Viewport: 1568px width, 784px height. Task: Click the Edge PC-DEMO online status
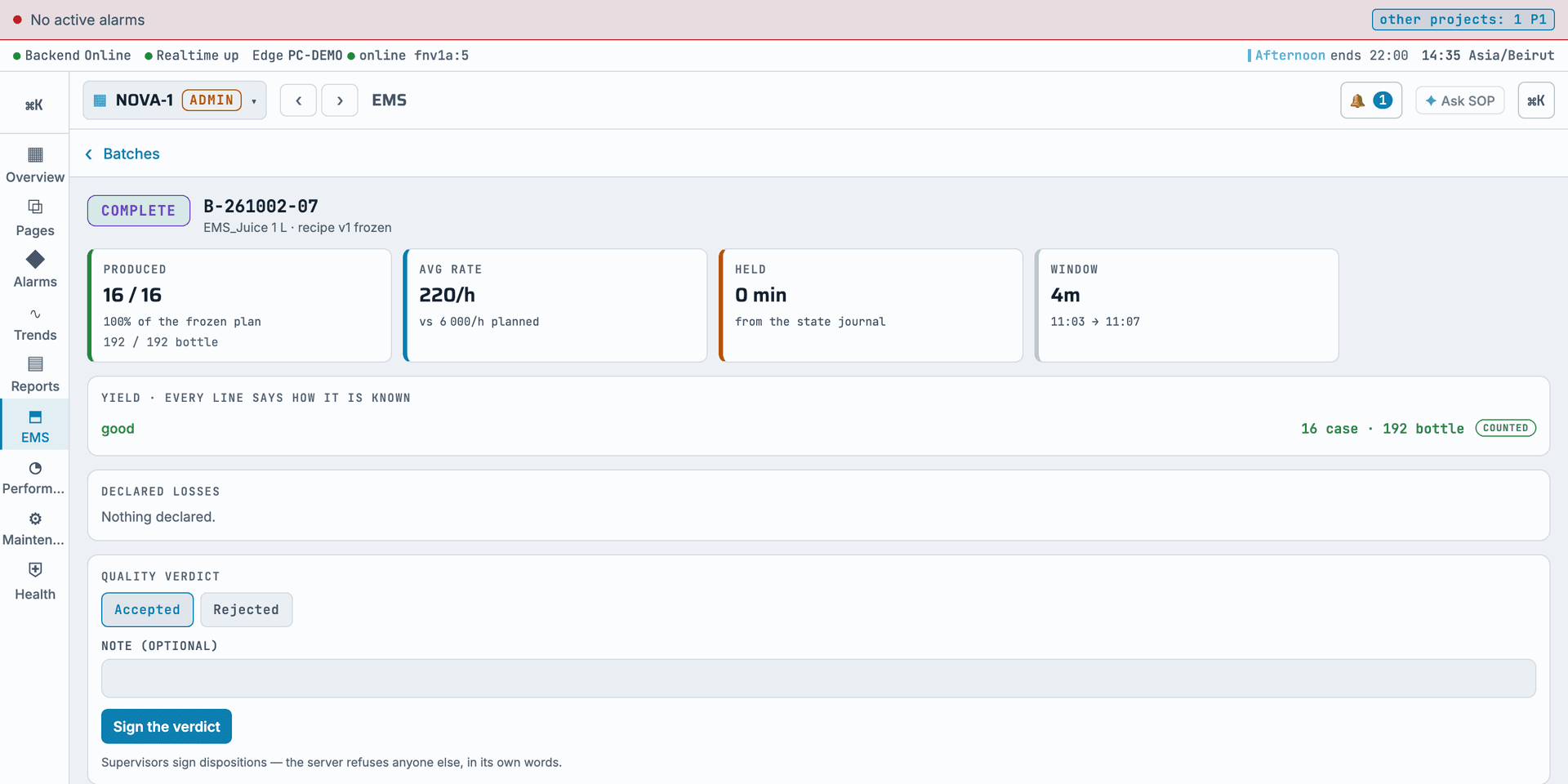point(360,56)
